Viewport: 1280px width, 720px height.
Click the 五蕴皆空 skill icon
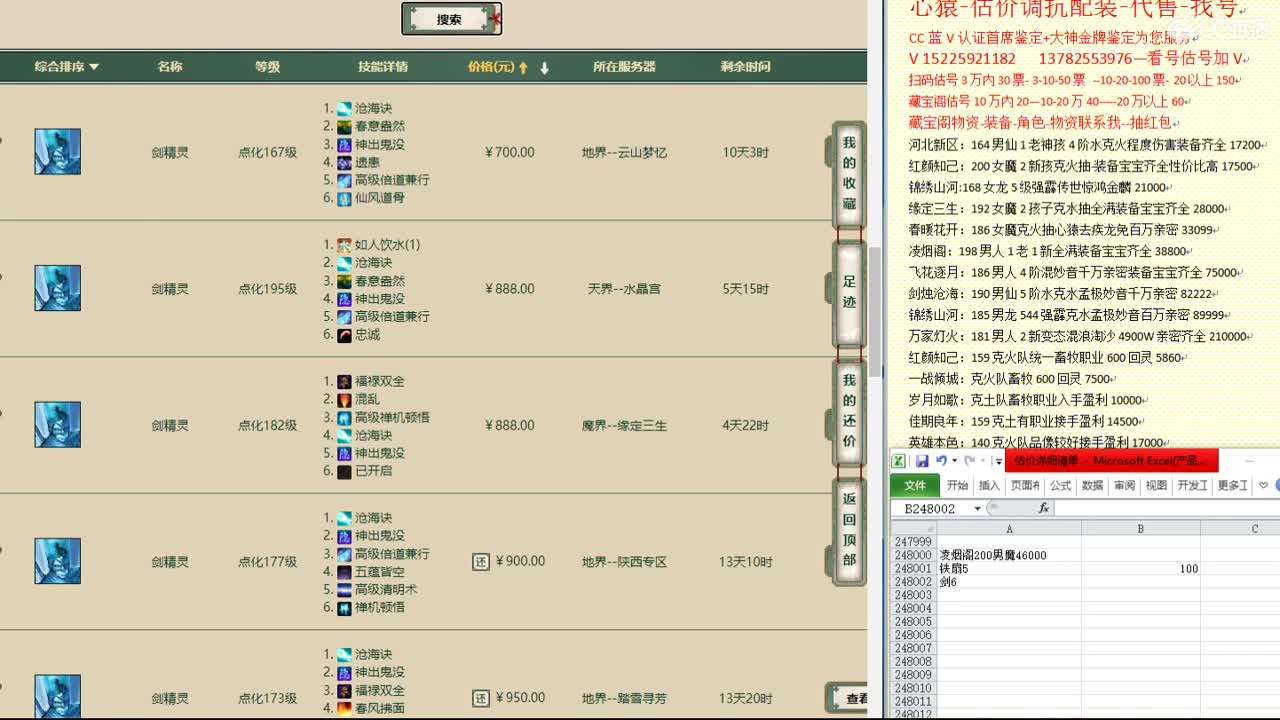(x=344, y=571)
